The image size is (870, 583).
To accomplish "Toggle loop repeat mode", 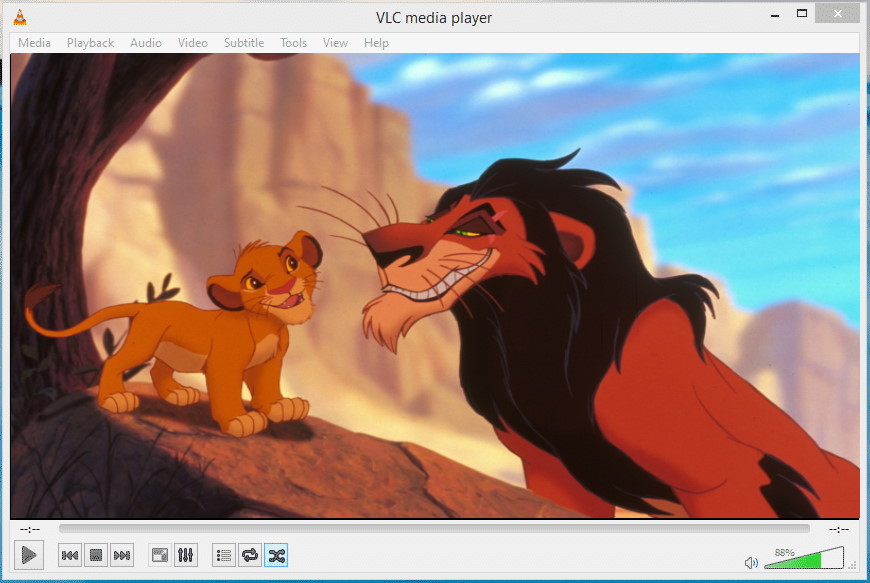I will pos(250,555).
